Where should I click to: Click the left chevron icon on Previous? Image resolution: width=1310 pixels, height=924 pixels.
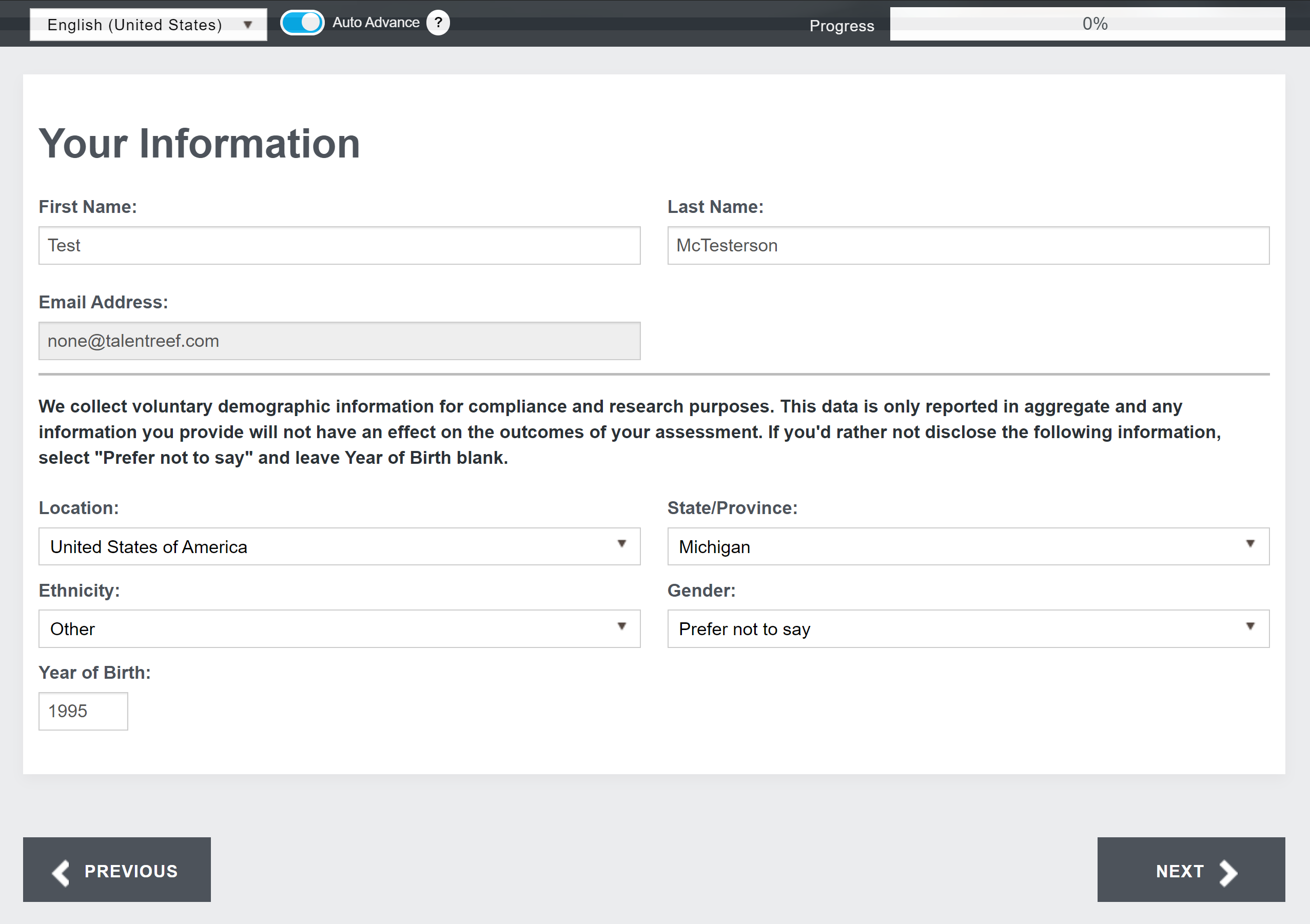(x=61, y=873)
